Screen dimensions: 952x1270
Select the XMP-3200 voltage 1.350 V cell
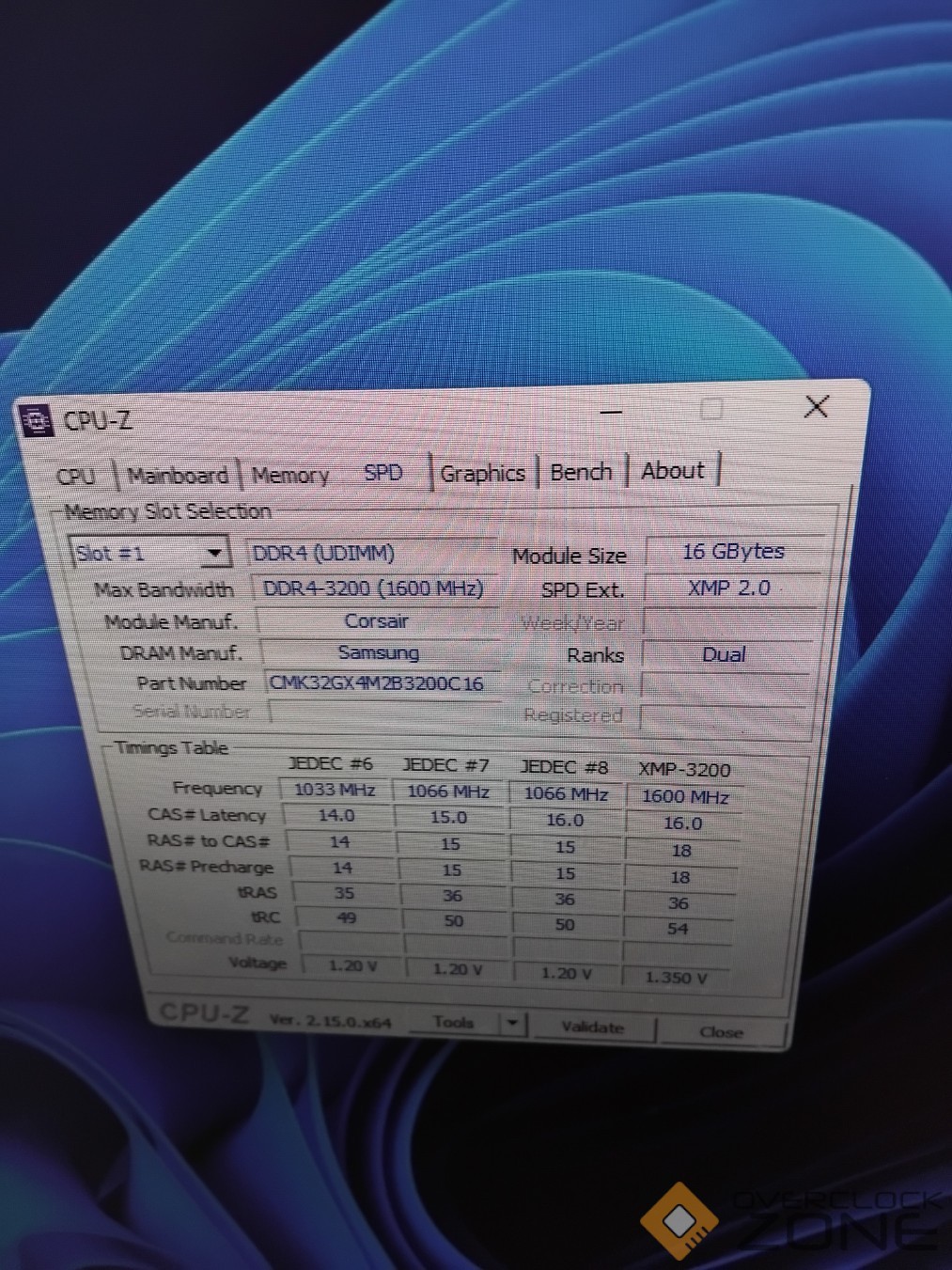pyautogui.click(x=676, y=978)
